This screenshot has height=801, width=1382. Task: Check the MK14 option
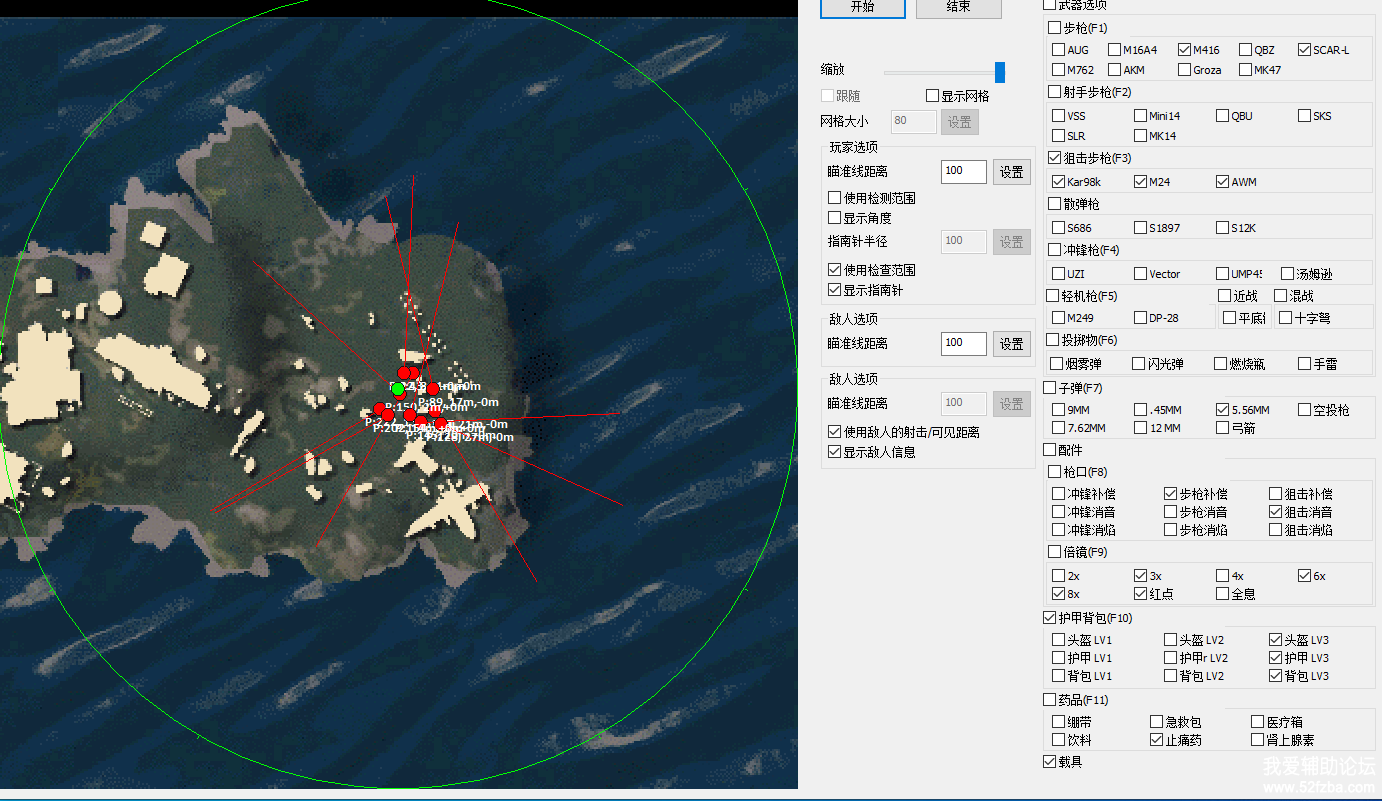coord(1141,136)
